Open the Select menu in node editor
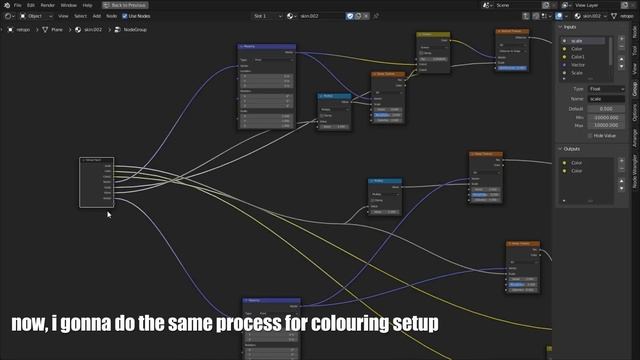This screenshot has height=360, width=640. click(80, 16)
